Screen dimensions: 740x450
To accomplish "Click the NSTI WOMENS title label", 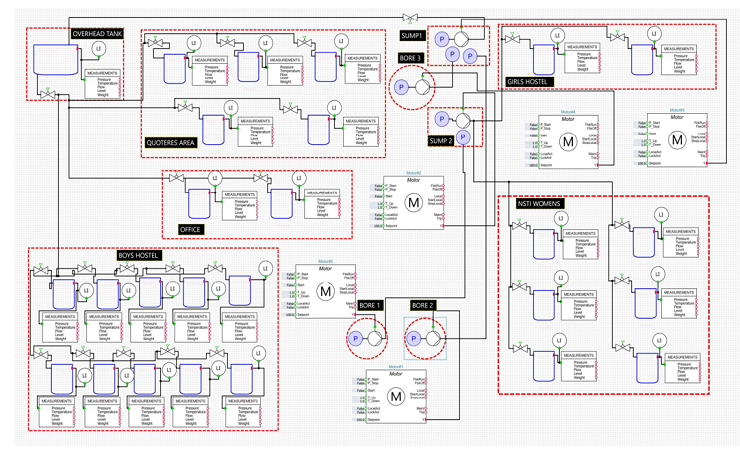I will pos(540,204).
